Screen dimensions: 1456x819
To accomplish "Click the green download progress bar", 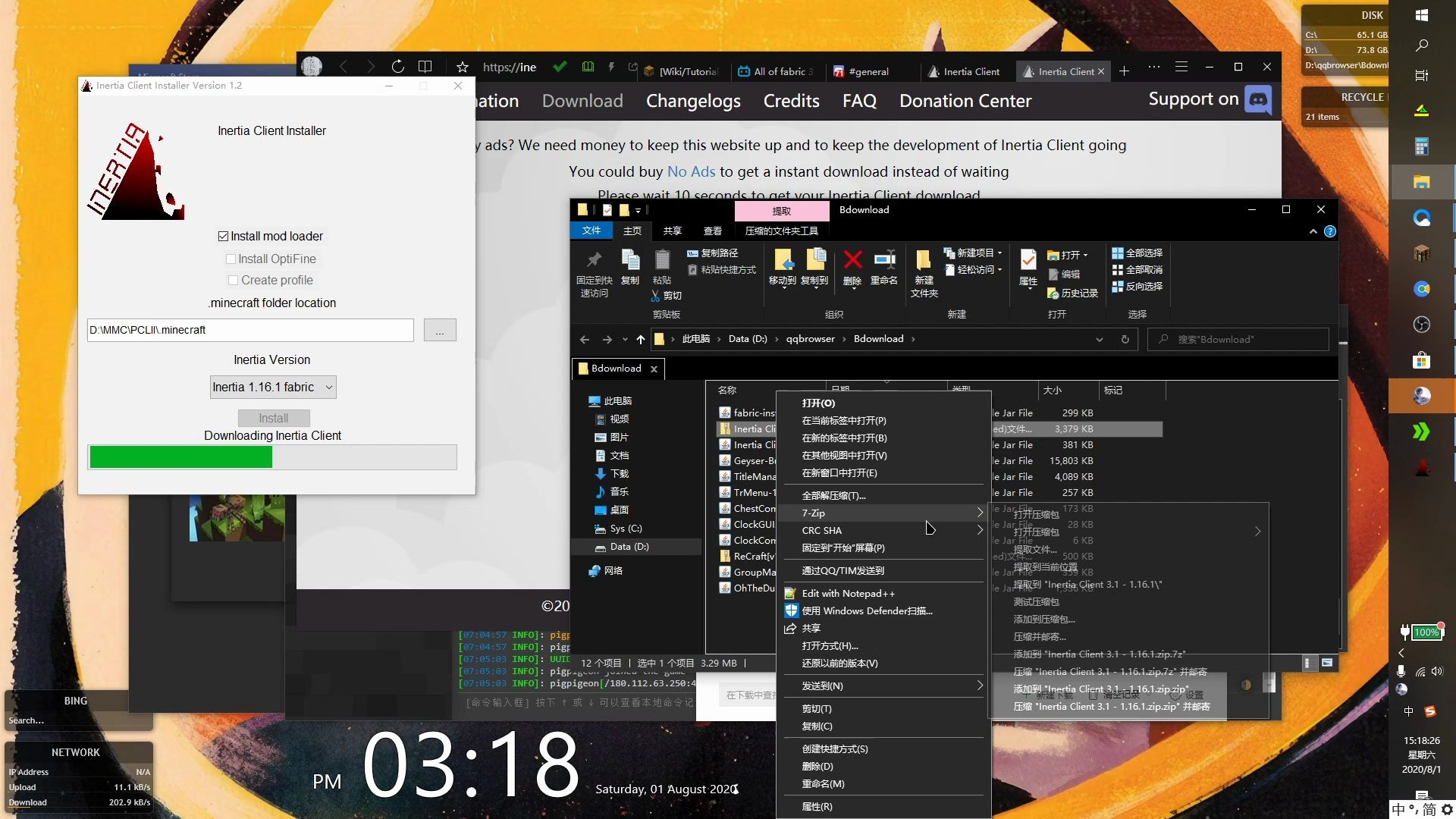I will pyautogui.click(x=181, y=457).
